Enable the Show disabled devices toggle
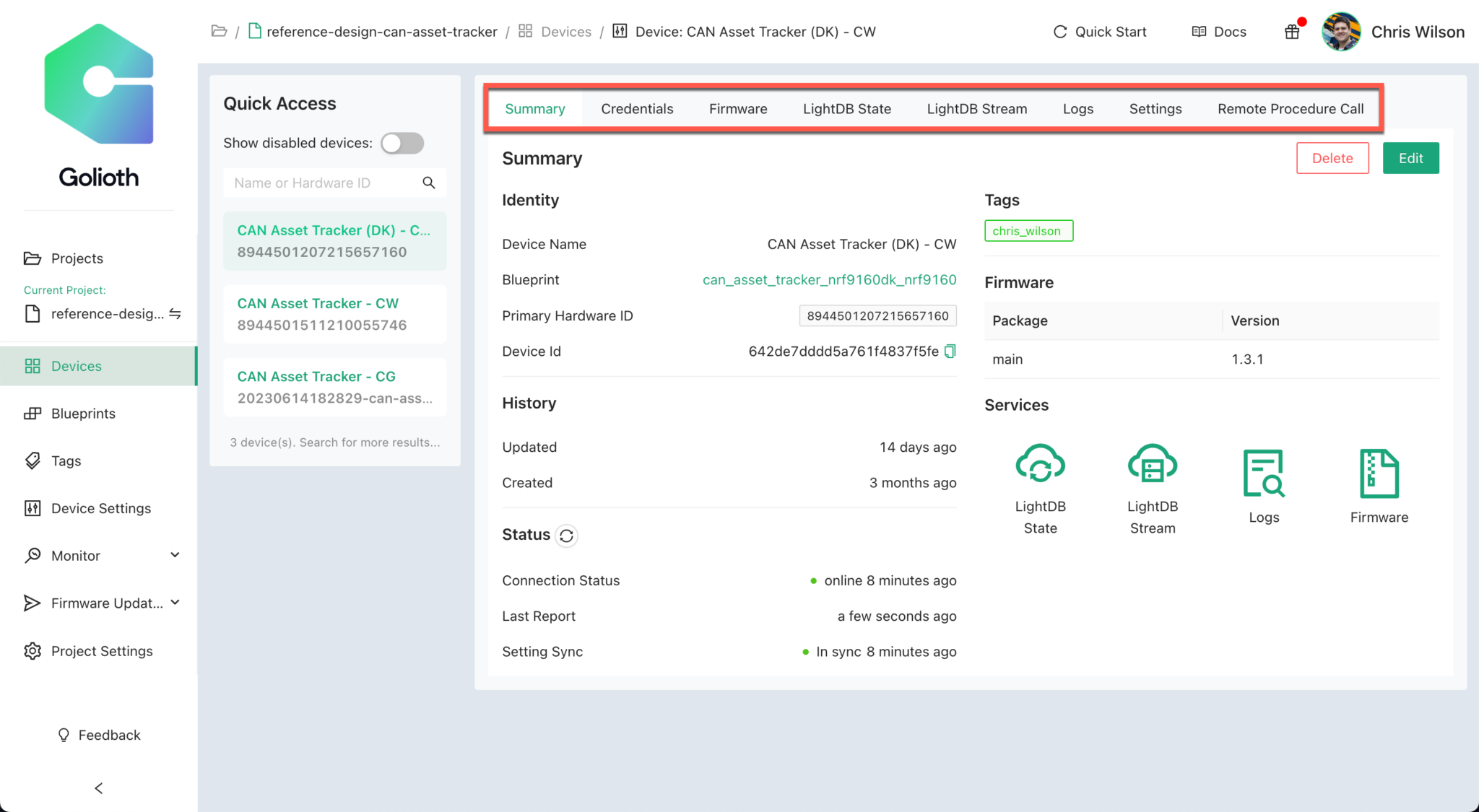Viewport: 1479px width, 812px height. [x=402, y=143]
